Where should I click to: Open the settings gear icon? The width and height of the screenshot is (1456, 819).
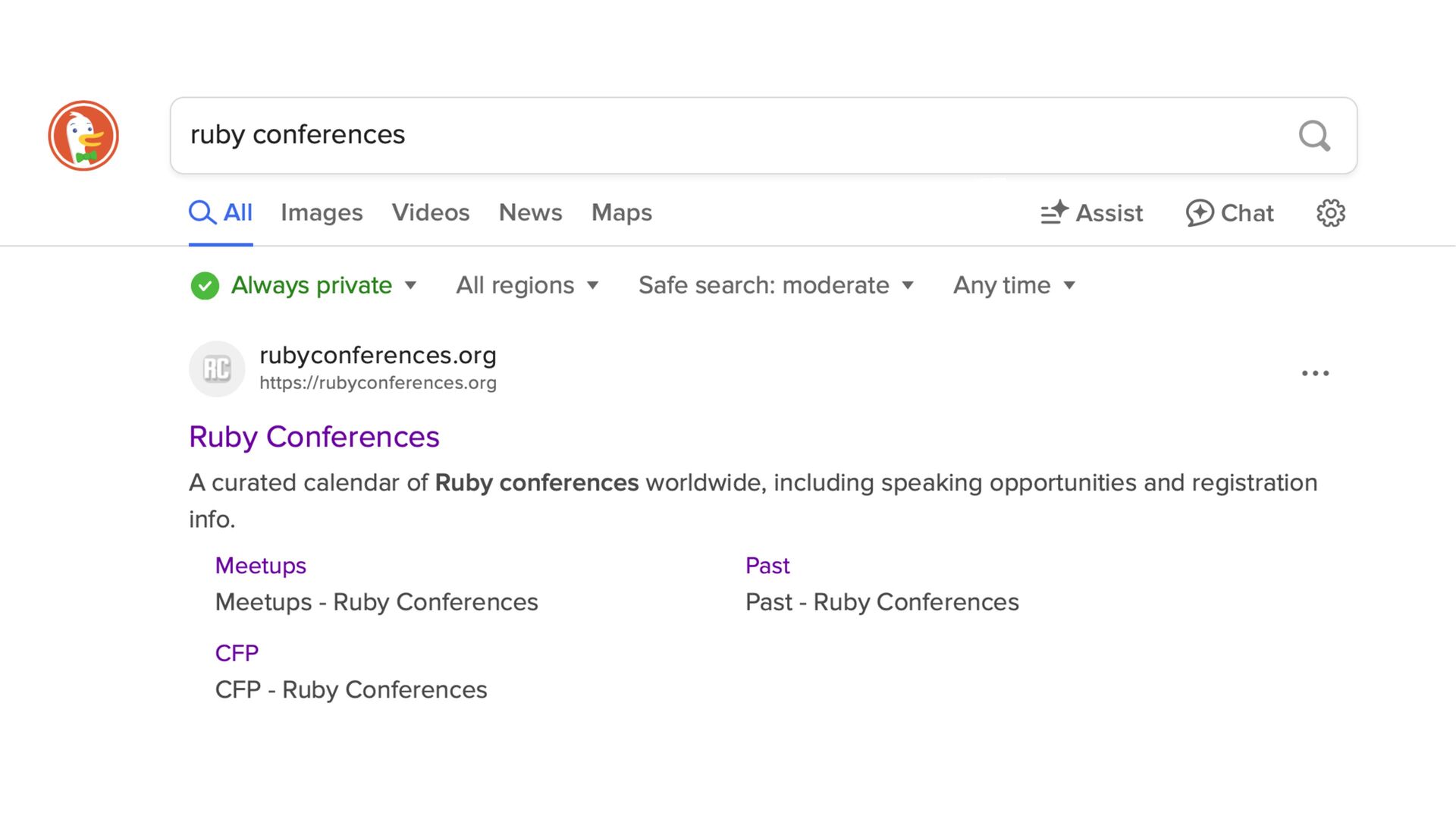coord(1331,213)
